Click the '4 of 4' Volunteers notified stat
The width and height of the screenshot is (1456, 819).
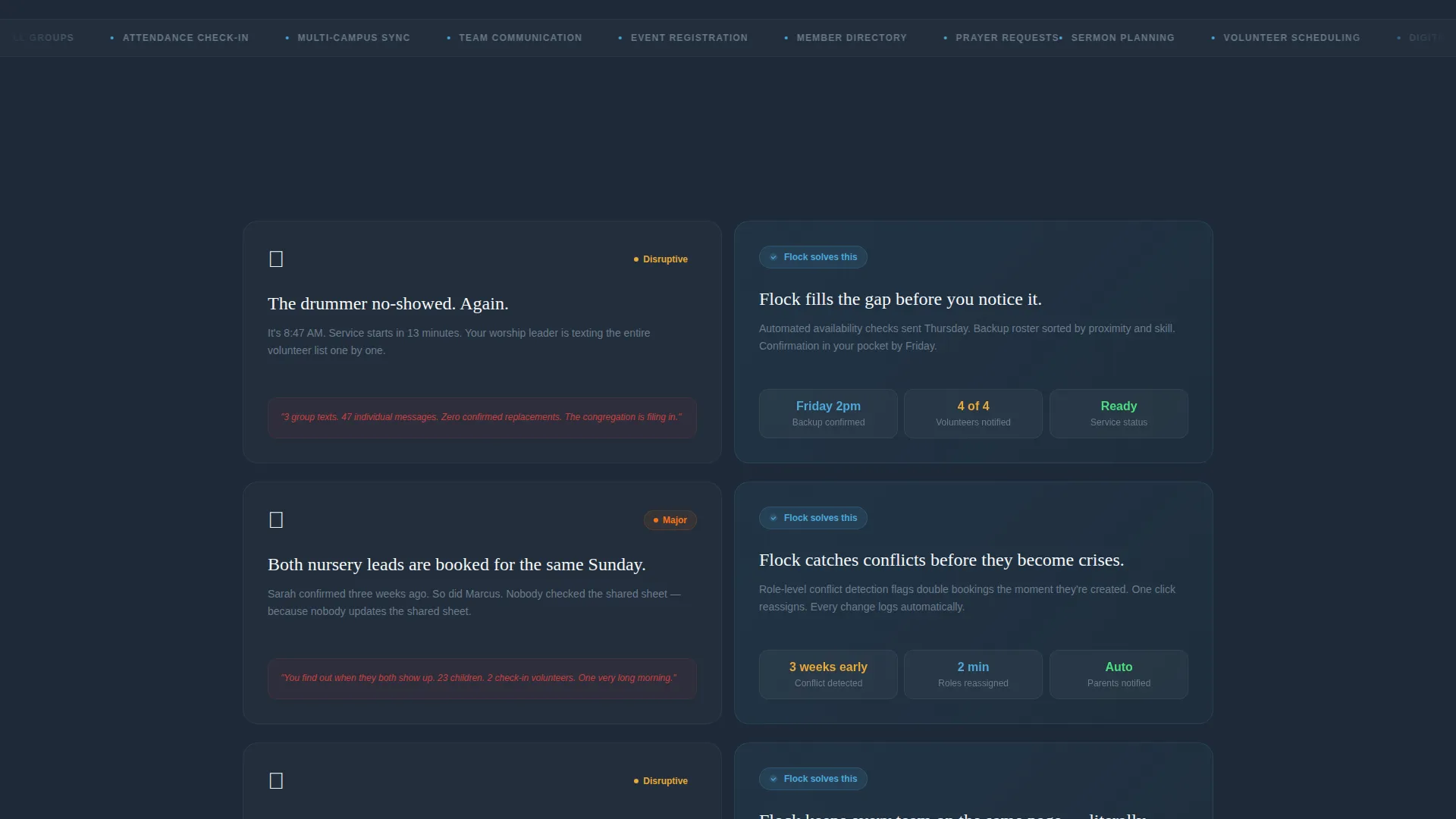(973, 413)
